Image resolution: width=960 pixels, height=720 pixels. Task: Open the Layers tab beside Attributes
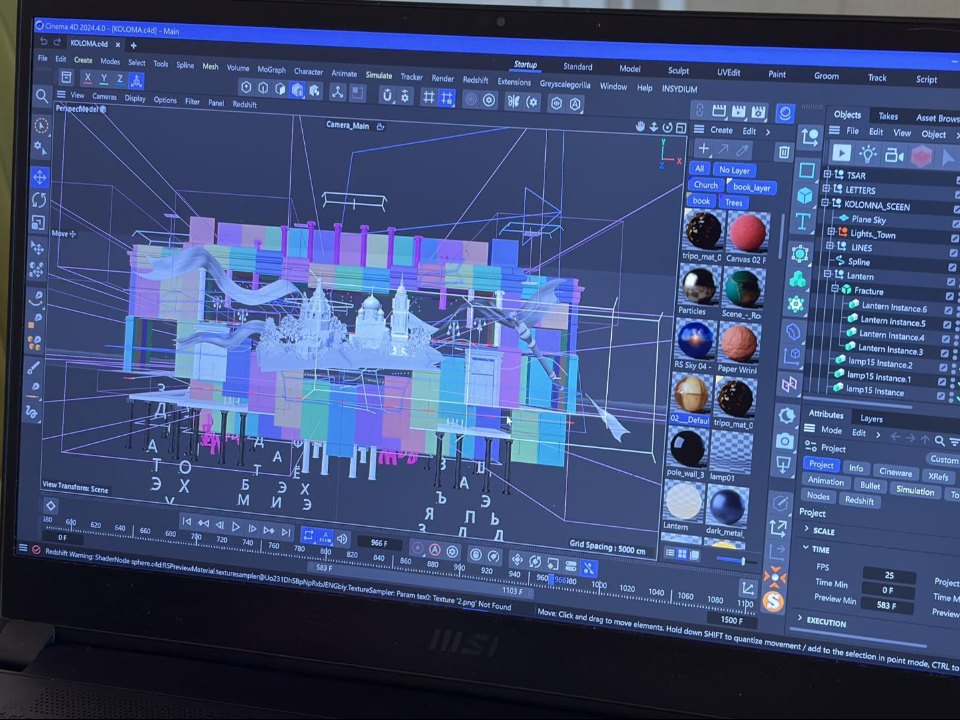[871, 419]
